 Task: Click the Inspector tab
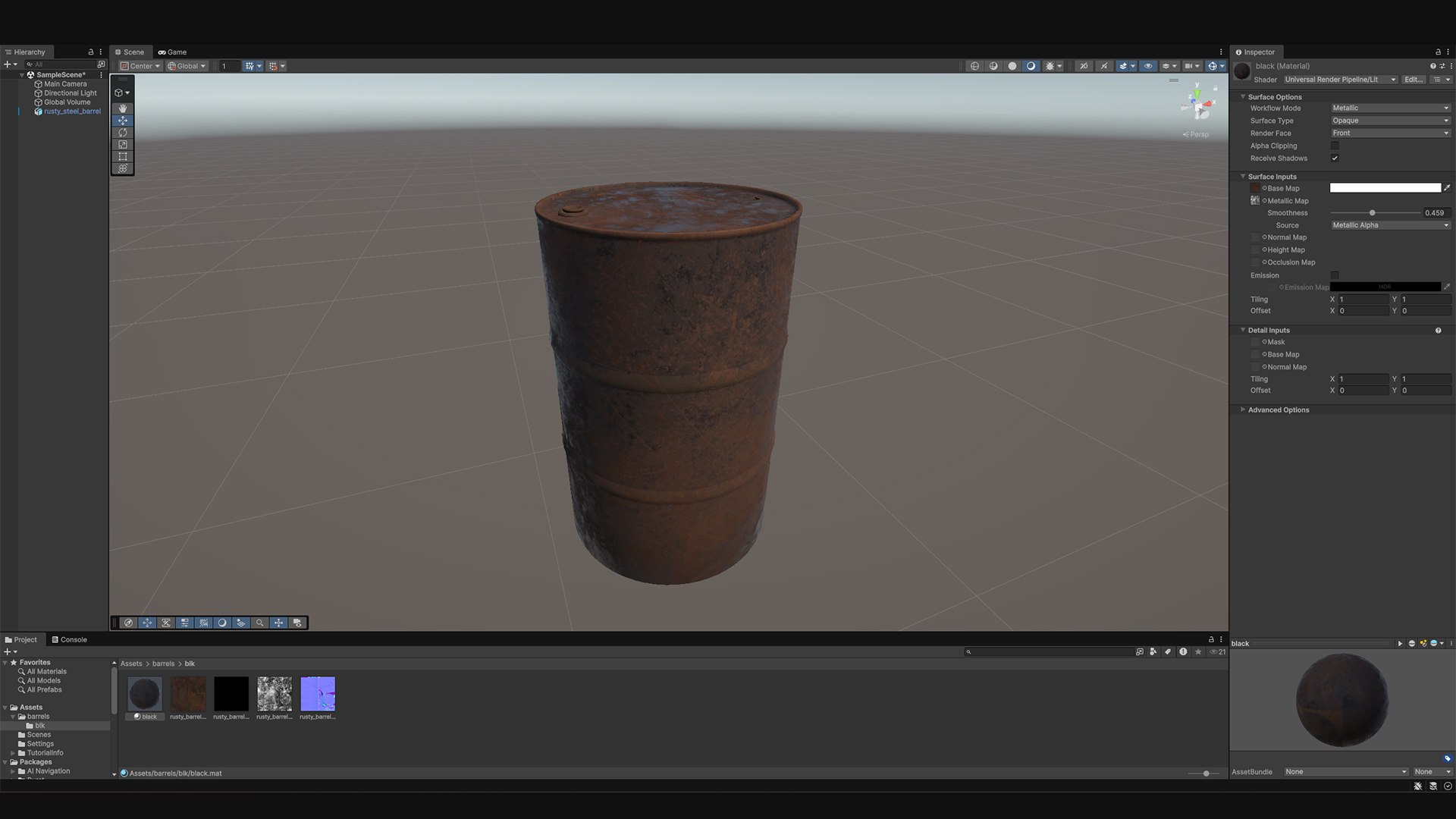[1255, 52]
